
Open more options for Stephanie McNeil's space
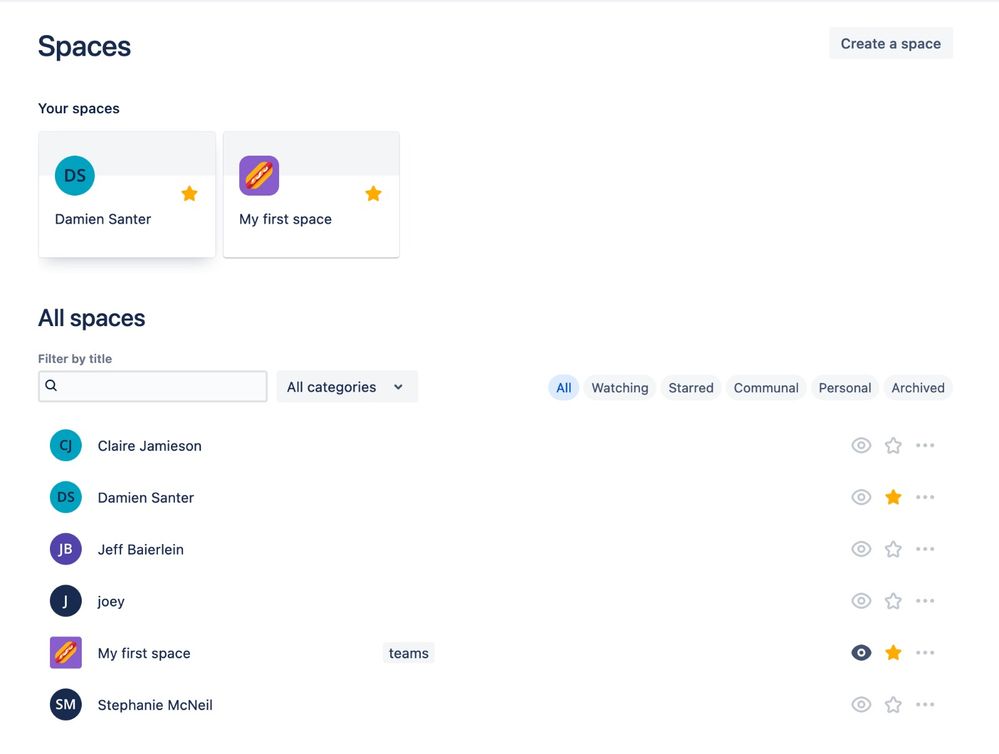[x=925, y=704]
